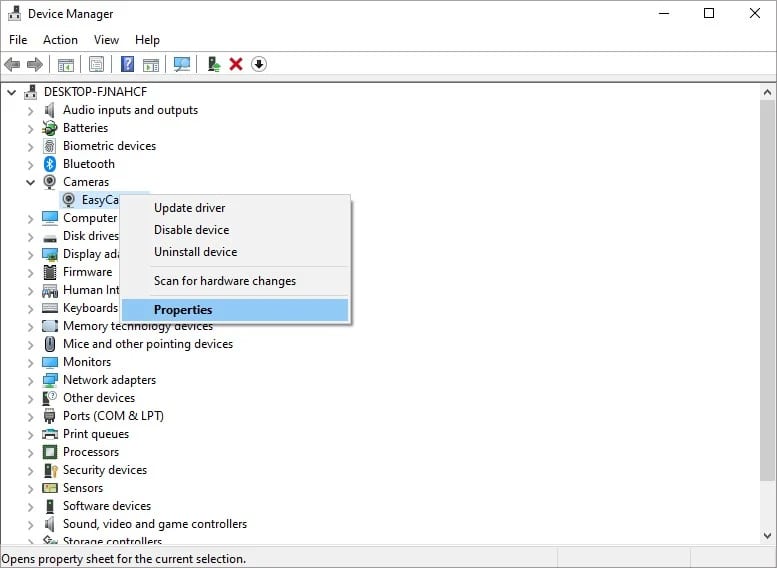Open the Action menu
Image resolution: width=777 pixels, height=568 pixels.
(60, 40)
